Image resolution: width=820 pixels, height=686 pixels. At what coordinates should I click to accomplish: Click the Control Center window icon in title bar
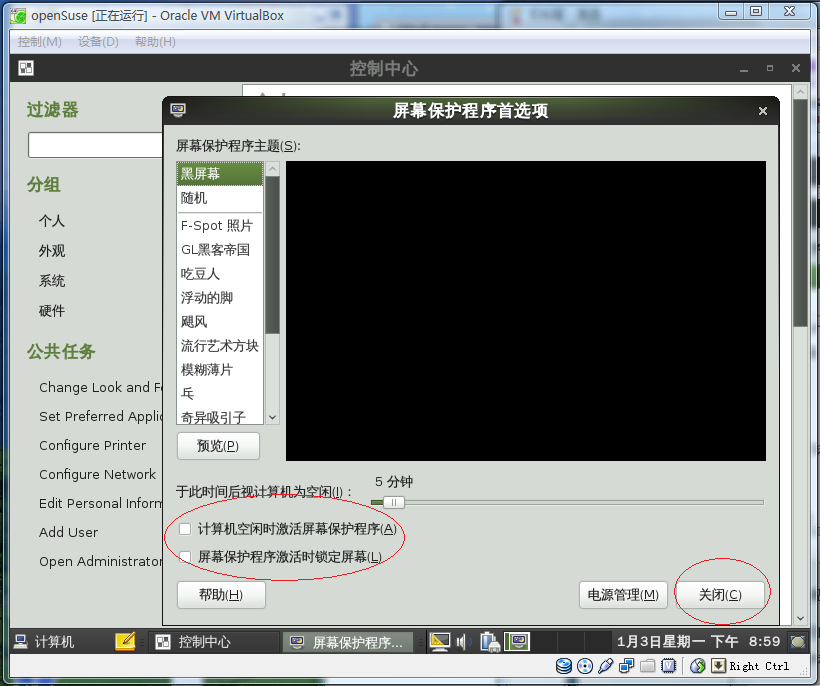pos(26,68)
